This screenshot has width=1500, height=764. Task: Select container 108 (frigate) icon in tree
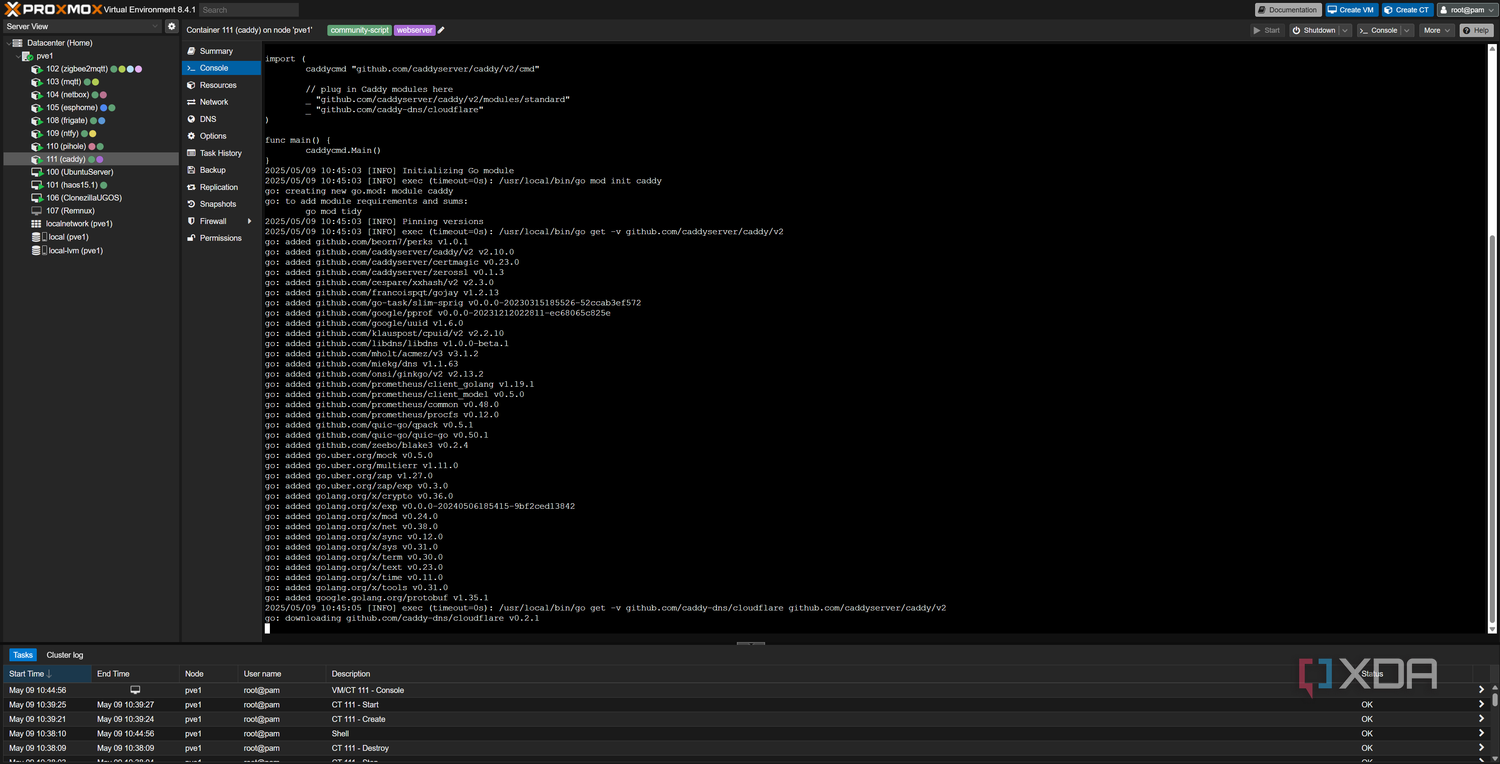(x=37, y=121)
